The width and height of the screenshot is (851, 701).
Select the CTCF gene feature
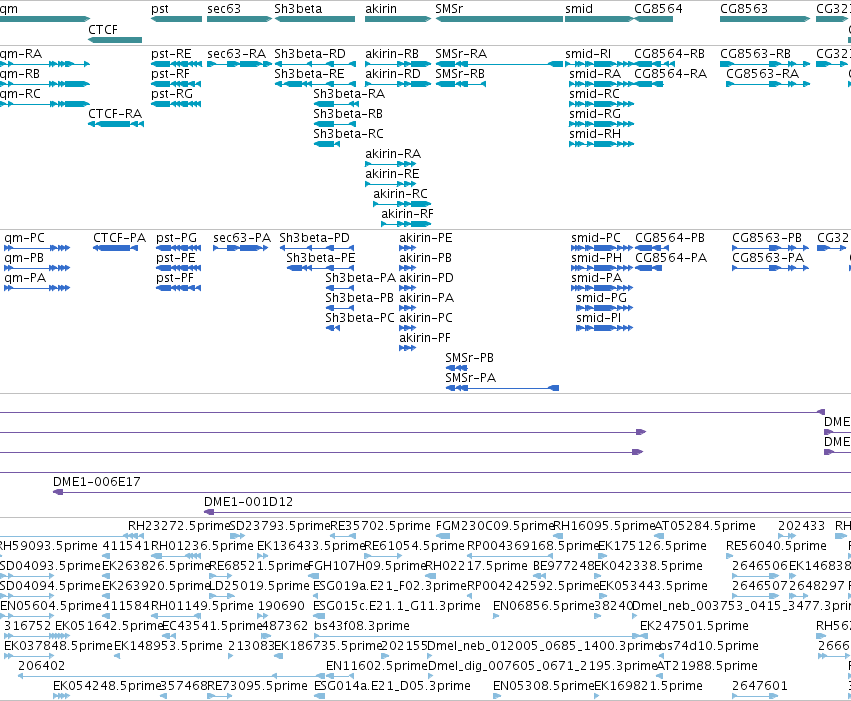click(x=115, y=40)
